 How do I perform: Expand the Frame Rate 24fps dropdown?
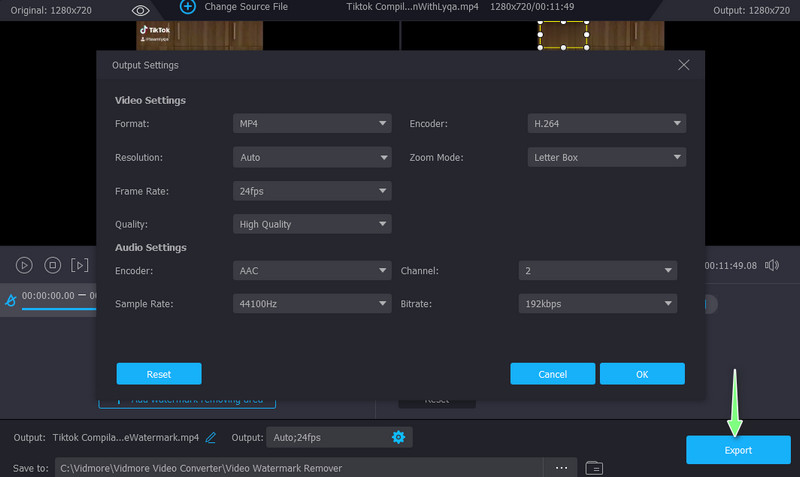[312, 191]
